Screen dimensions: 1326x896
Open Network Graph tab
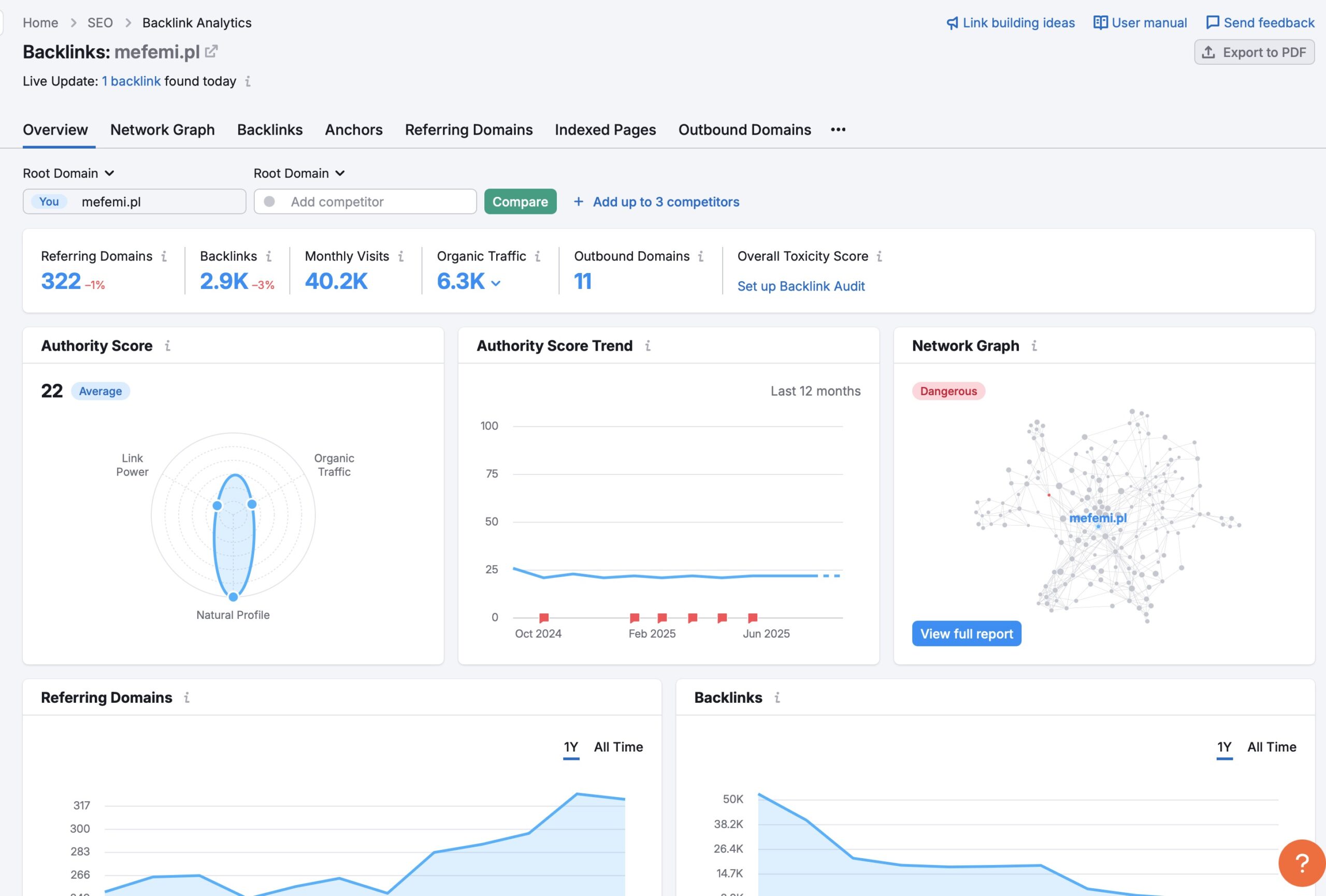pyautogui.click(x=163, y=129)
